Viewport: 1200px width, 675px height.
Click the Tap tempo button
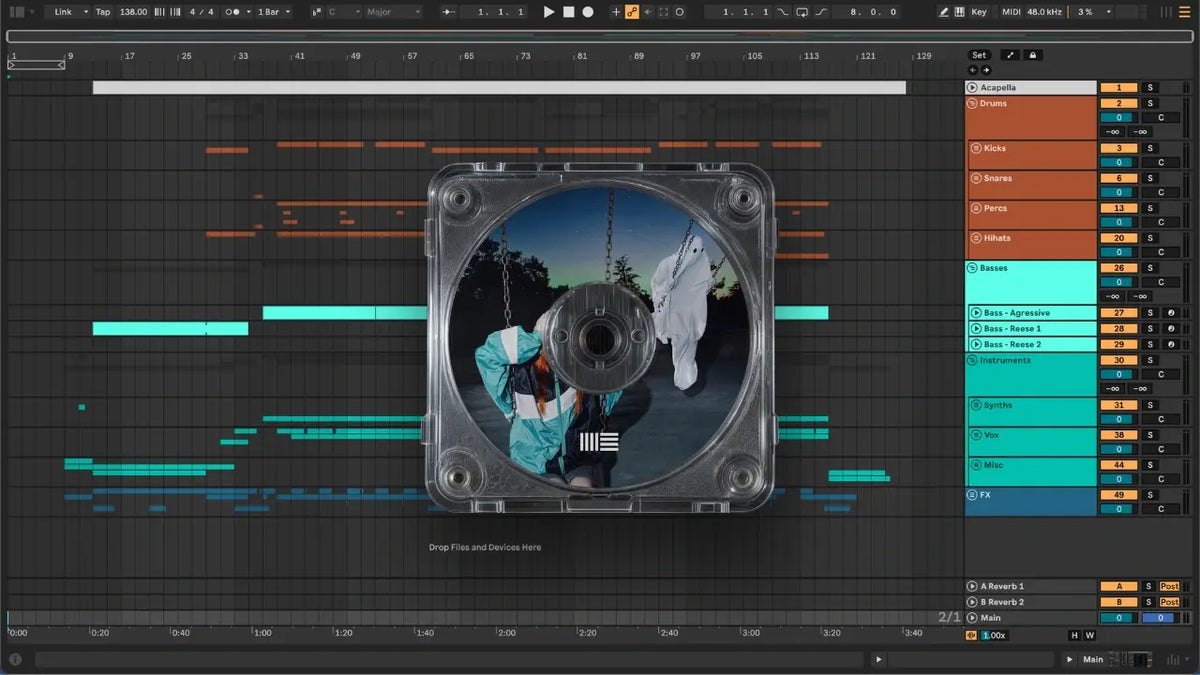(103, 12)
